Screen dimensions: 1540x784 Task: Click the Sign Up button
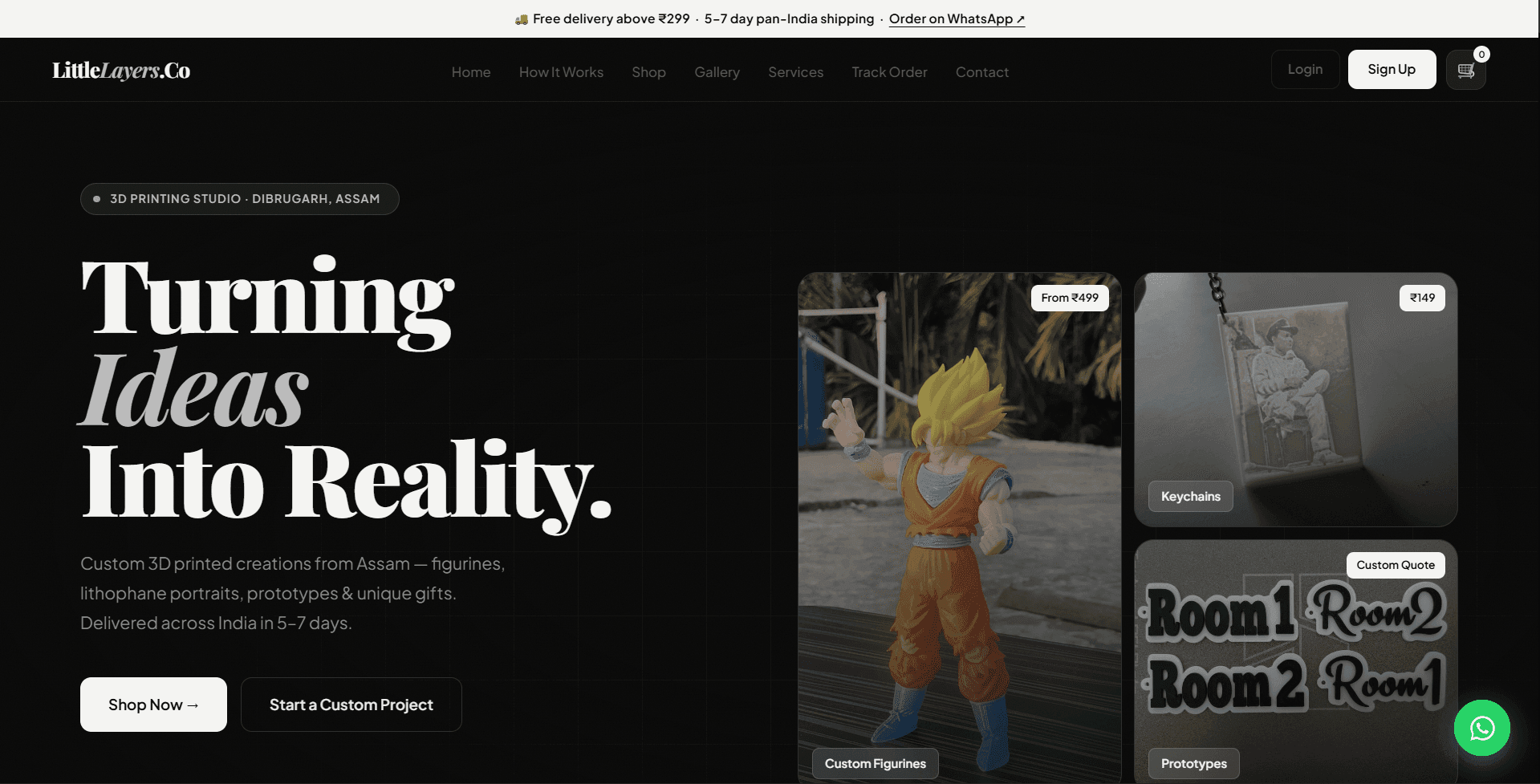click(1392, 70)
